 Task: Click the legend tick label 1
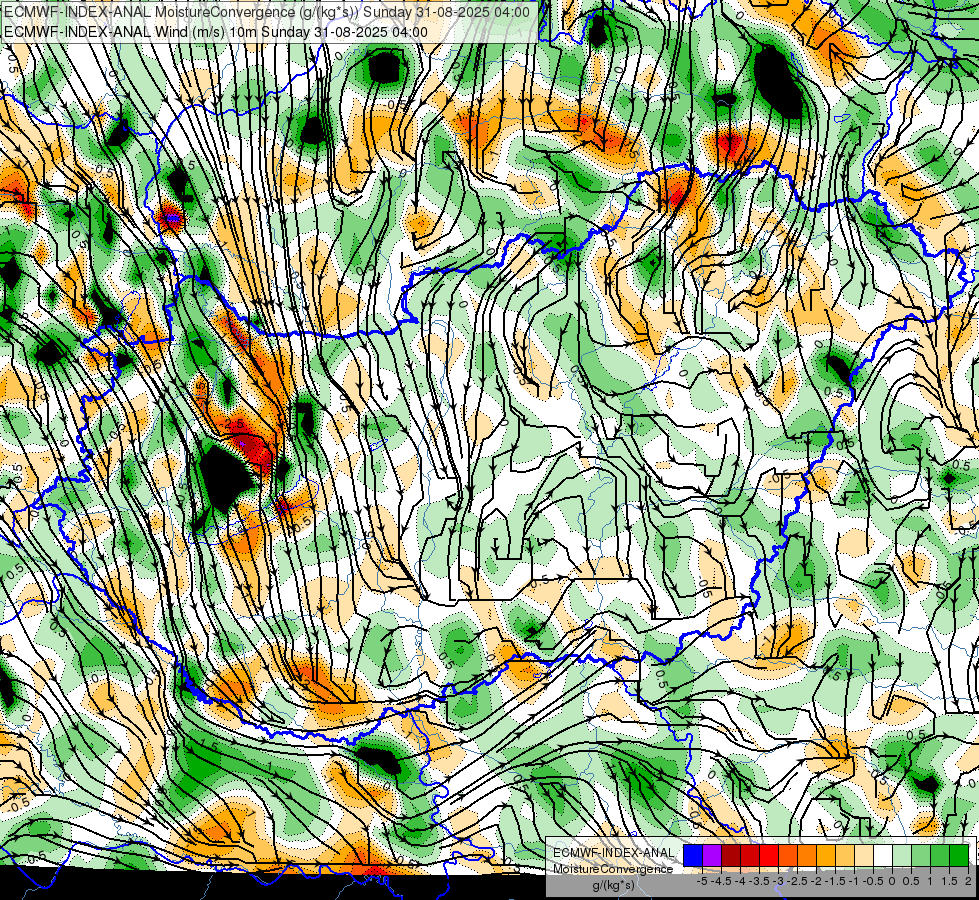click(930, 881)
